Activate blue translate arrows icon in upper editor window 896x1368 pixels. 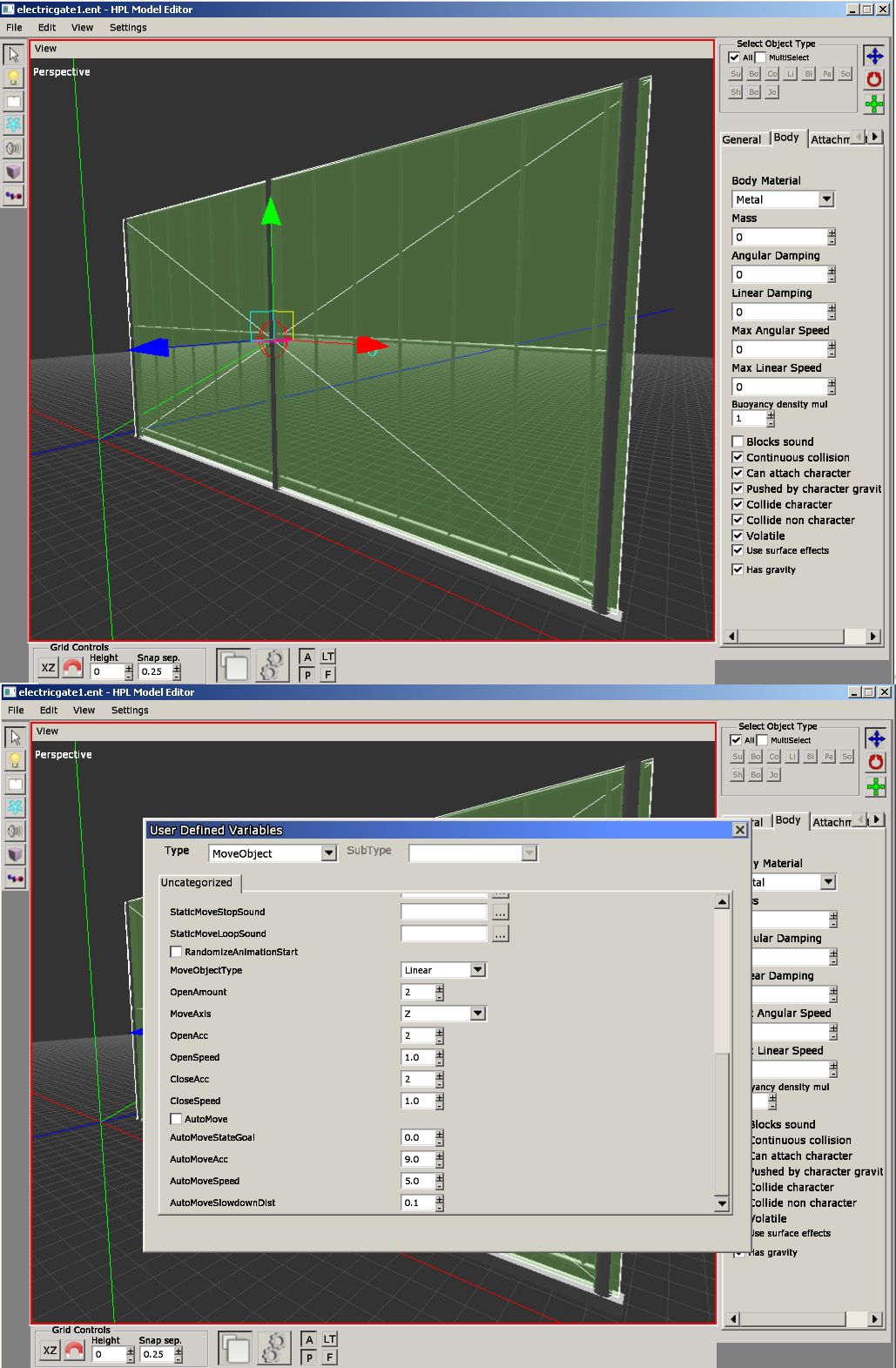point(873,57)
